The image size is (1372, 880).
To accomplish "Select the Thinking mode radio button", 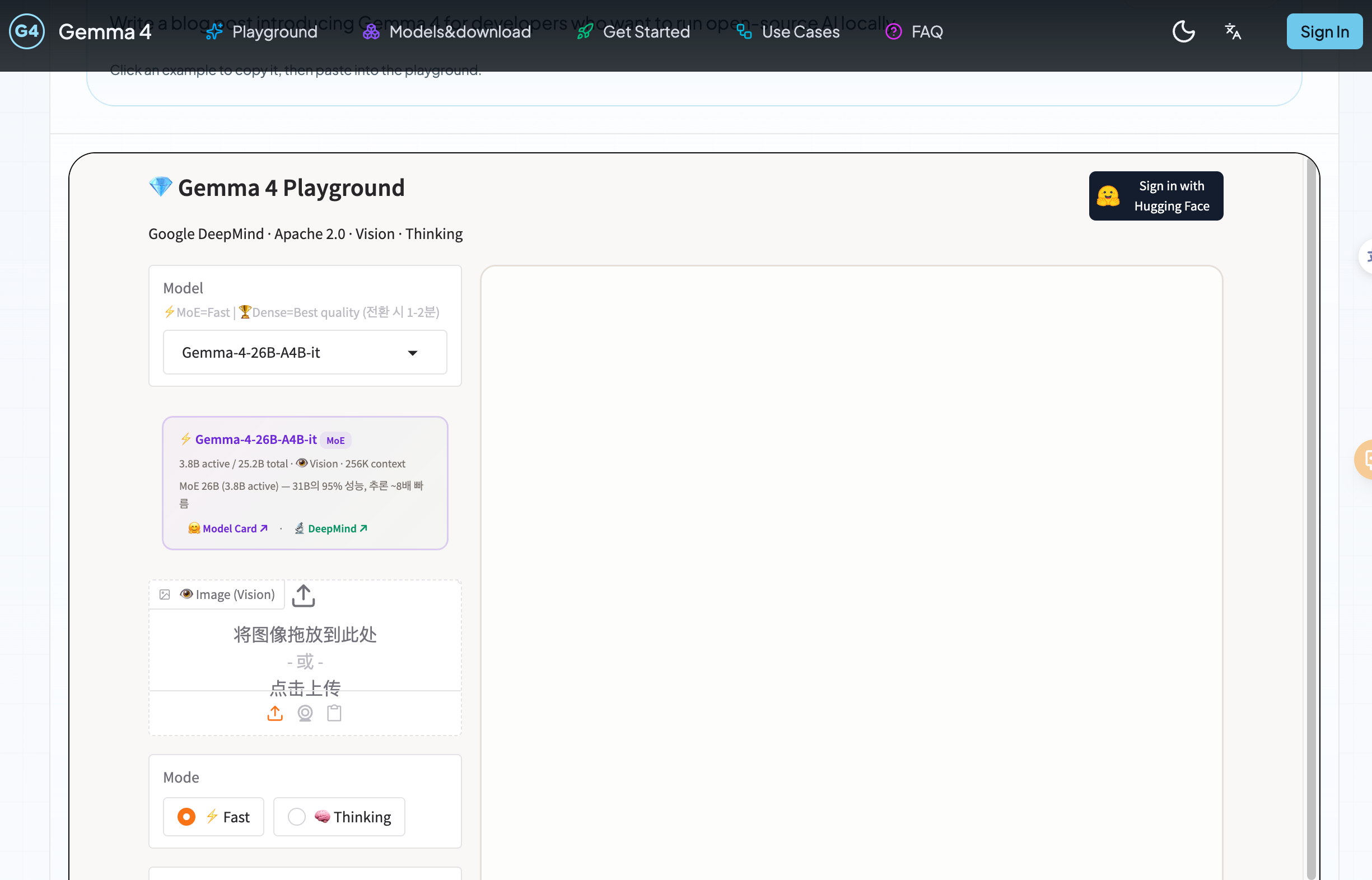I will pyautogui.click(x=297, y=817).
